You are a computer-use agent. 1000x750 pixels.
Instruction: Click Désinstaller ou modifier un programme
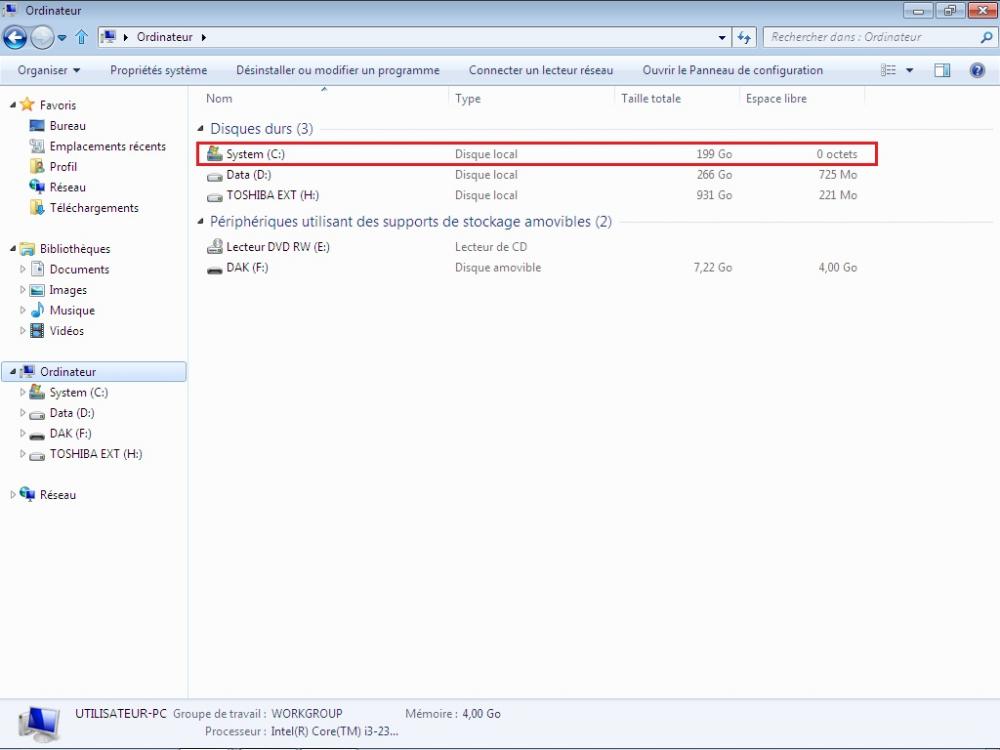[x=338, y=70]
